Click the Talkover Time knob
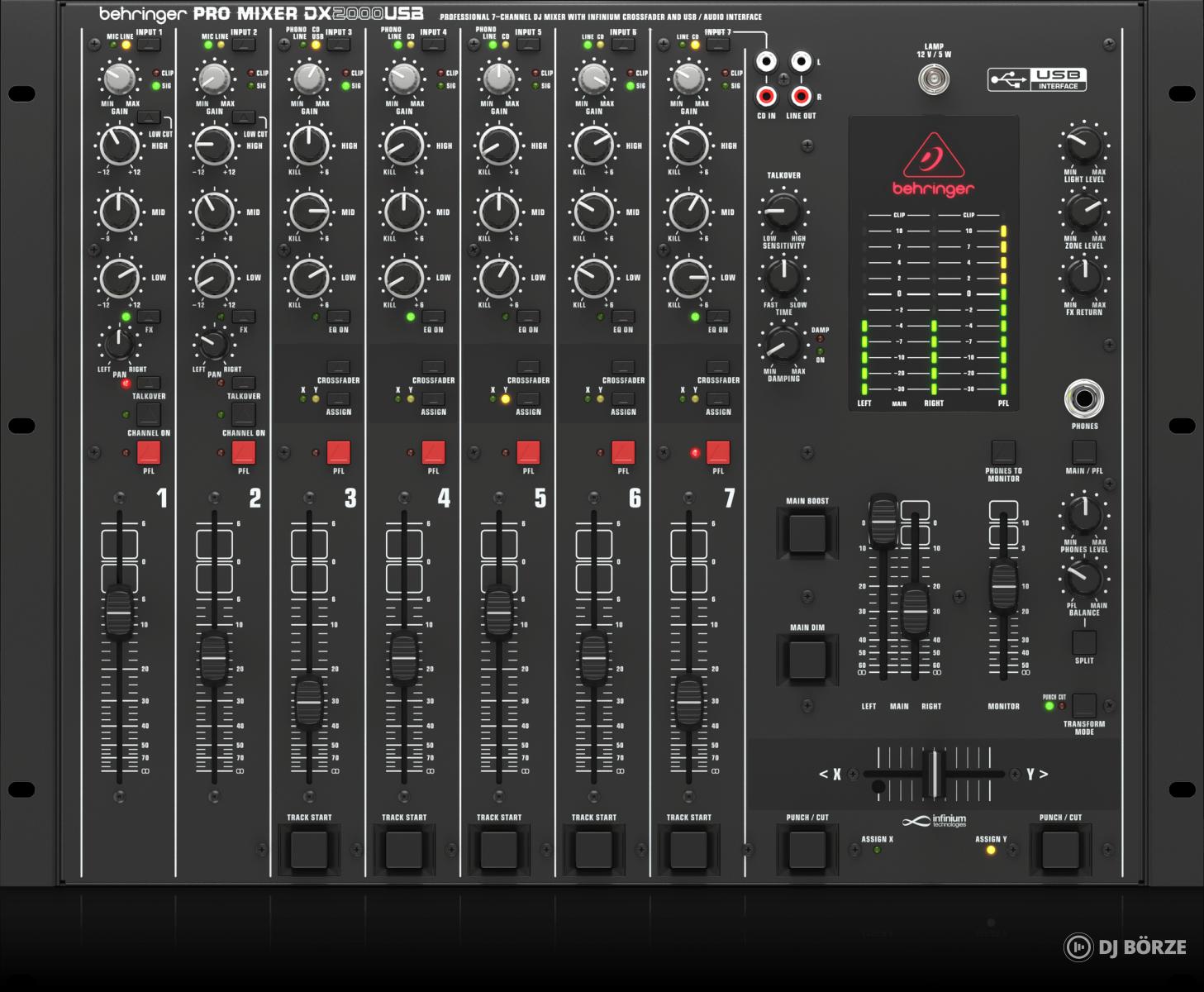1204x992 pixels. (783, 277)
